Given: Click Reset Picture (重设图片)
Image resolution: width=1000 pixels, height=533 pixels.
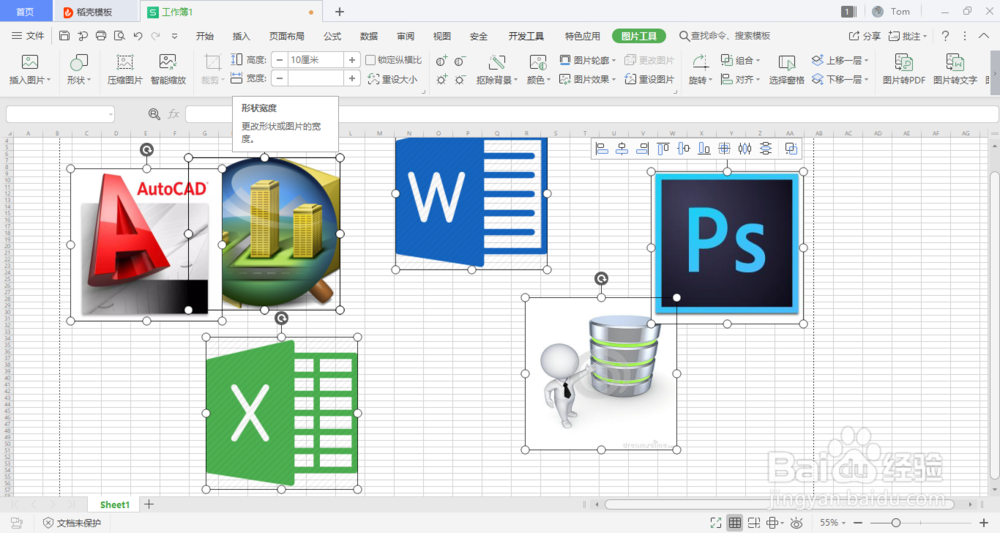Looking at the screenshot, I should pyautogui.click(x=649, y=79).
